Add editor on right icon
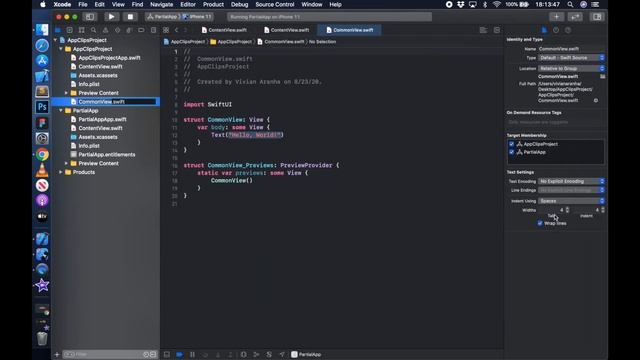Viewport: 640px width, 360px height. point(497,30)
